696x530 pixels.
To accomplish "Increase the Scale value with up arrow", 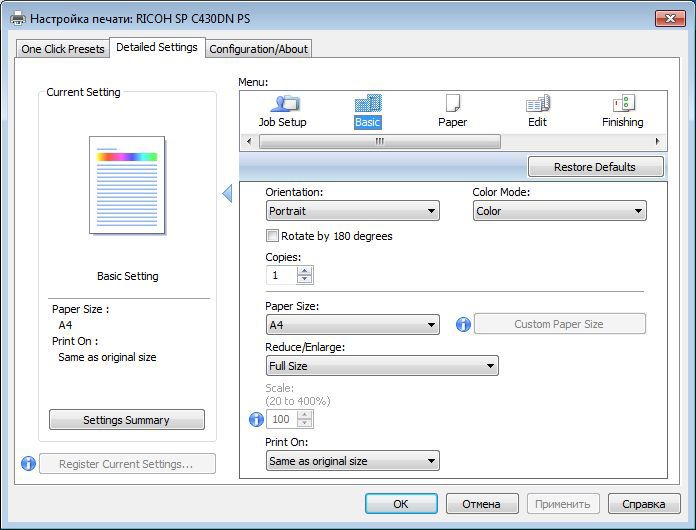I will click(304, 415).
